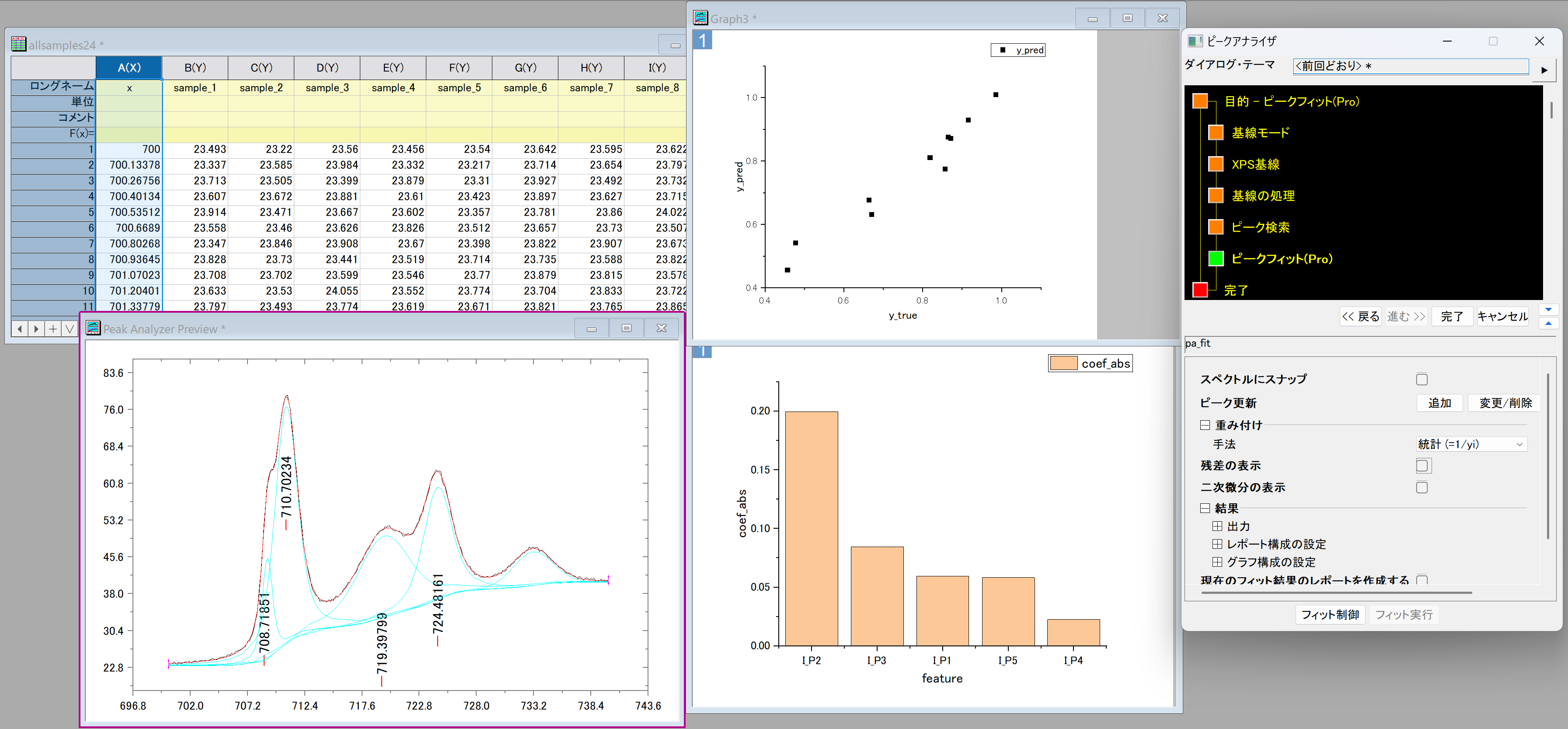Select column header H(Y) in worksheet
This screenshot has height=729, width=1568.
point(591,68)
